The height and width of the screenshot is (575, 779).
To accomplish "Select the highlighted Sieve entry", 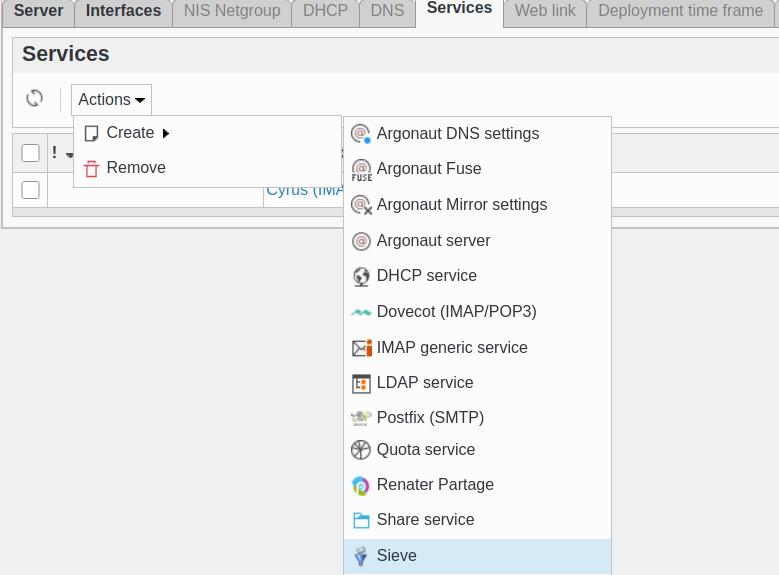I will coord(477,556).
